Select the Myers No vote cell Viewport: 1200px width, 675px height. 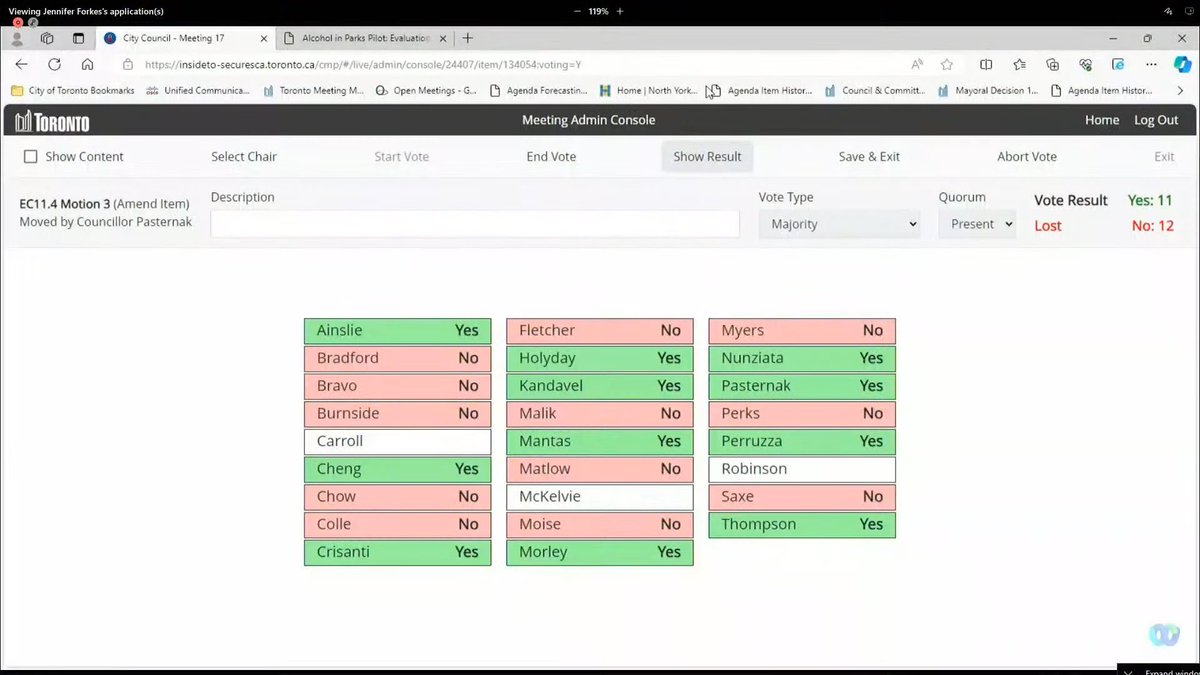point(802,331)
